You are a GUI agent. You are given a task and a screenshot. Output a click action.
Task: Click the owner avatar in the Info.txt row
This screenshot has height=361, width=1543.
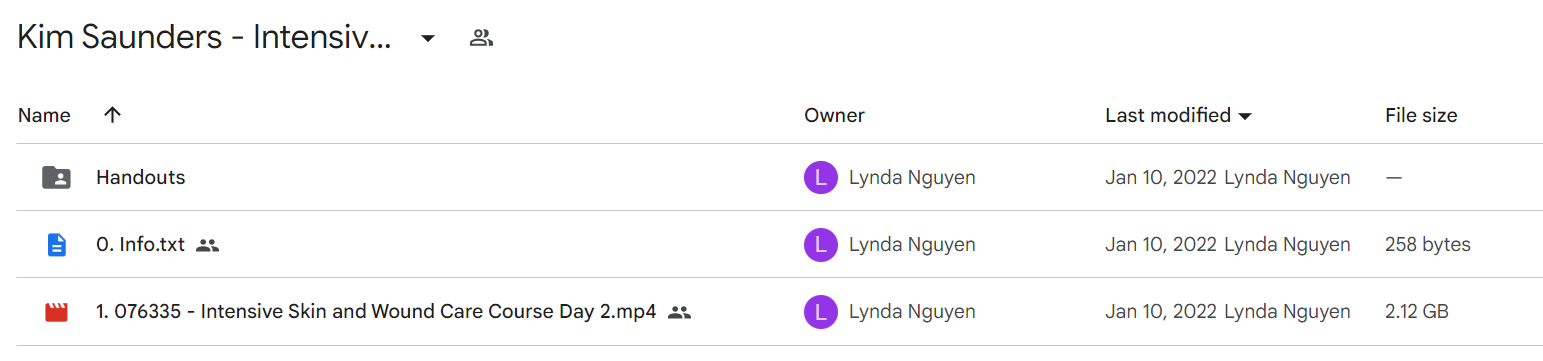pos(820,245)
